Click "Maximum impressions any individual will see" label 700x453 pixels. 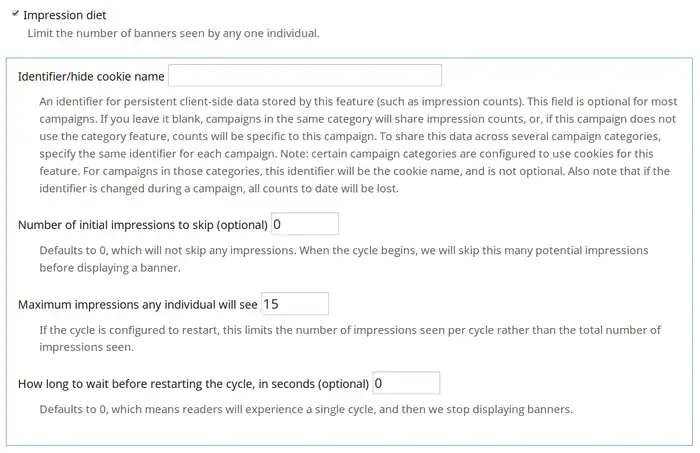pos(138,304)
